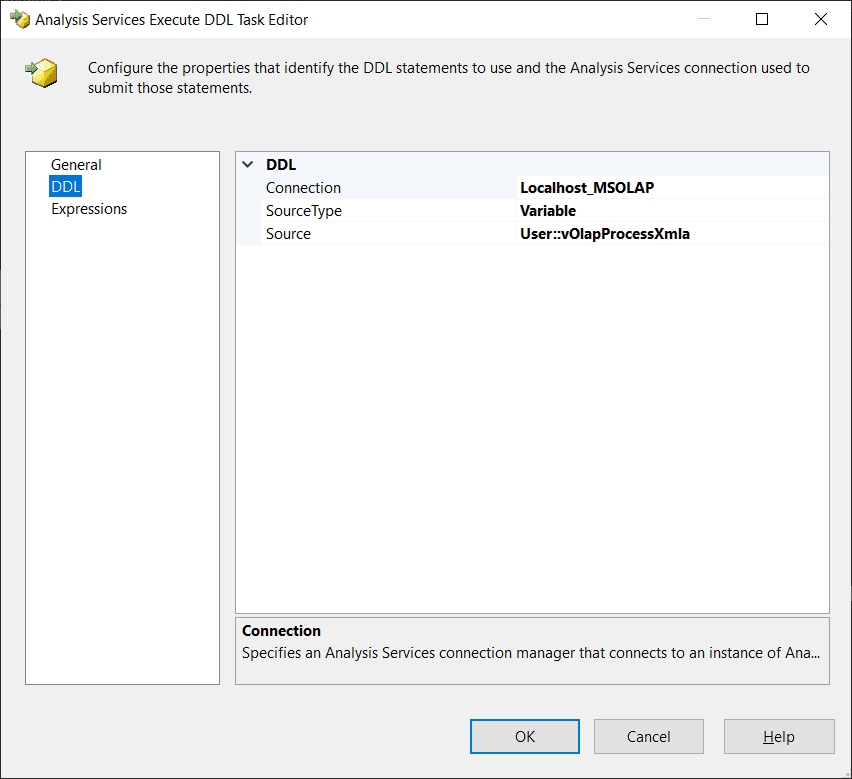
Task: Close the dialog with the X button
Action: click(x=821, y=19)
